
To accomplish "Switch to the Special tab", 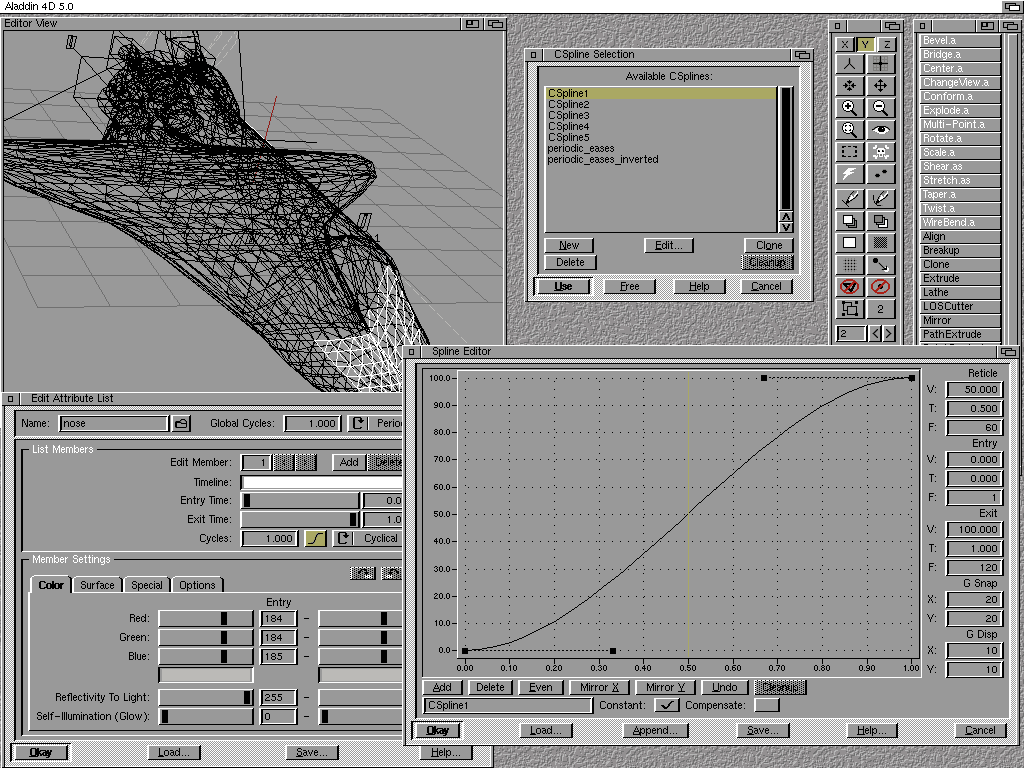I will [x=146, y=585].
